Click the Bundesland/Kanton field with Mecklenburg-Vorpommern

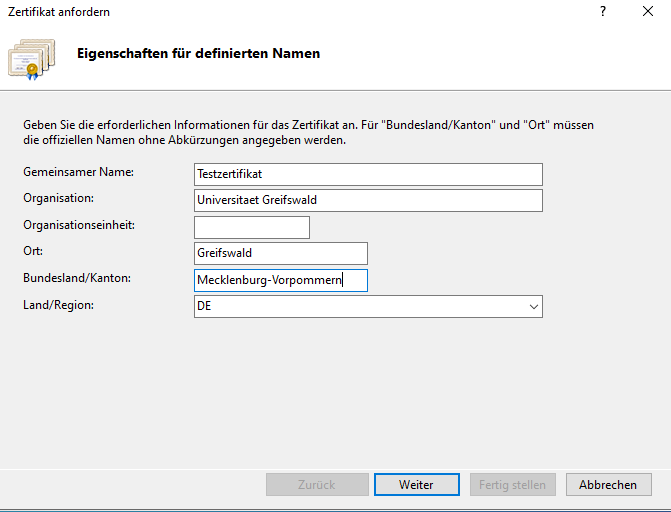[280, 280]
